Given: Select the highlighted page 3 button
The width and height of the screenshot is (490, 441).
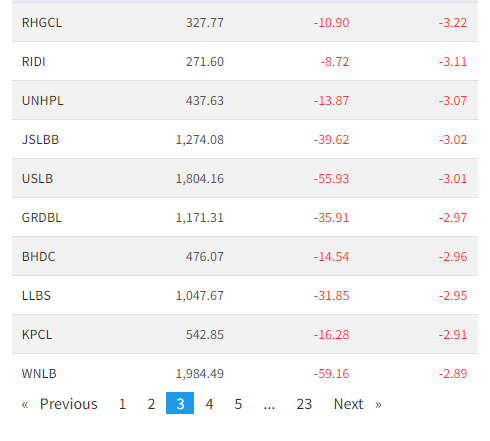Looking at the screenshot, I should click(180, 403).
